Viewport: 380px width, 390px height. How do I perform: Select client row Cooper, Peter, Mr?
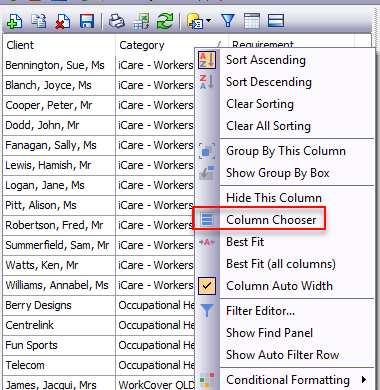pyautogui.click(x=59, y=105)
